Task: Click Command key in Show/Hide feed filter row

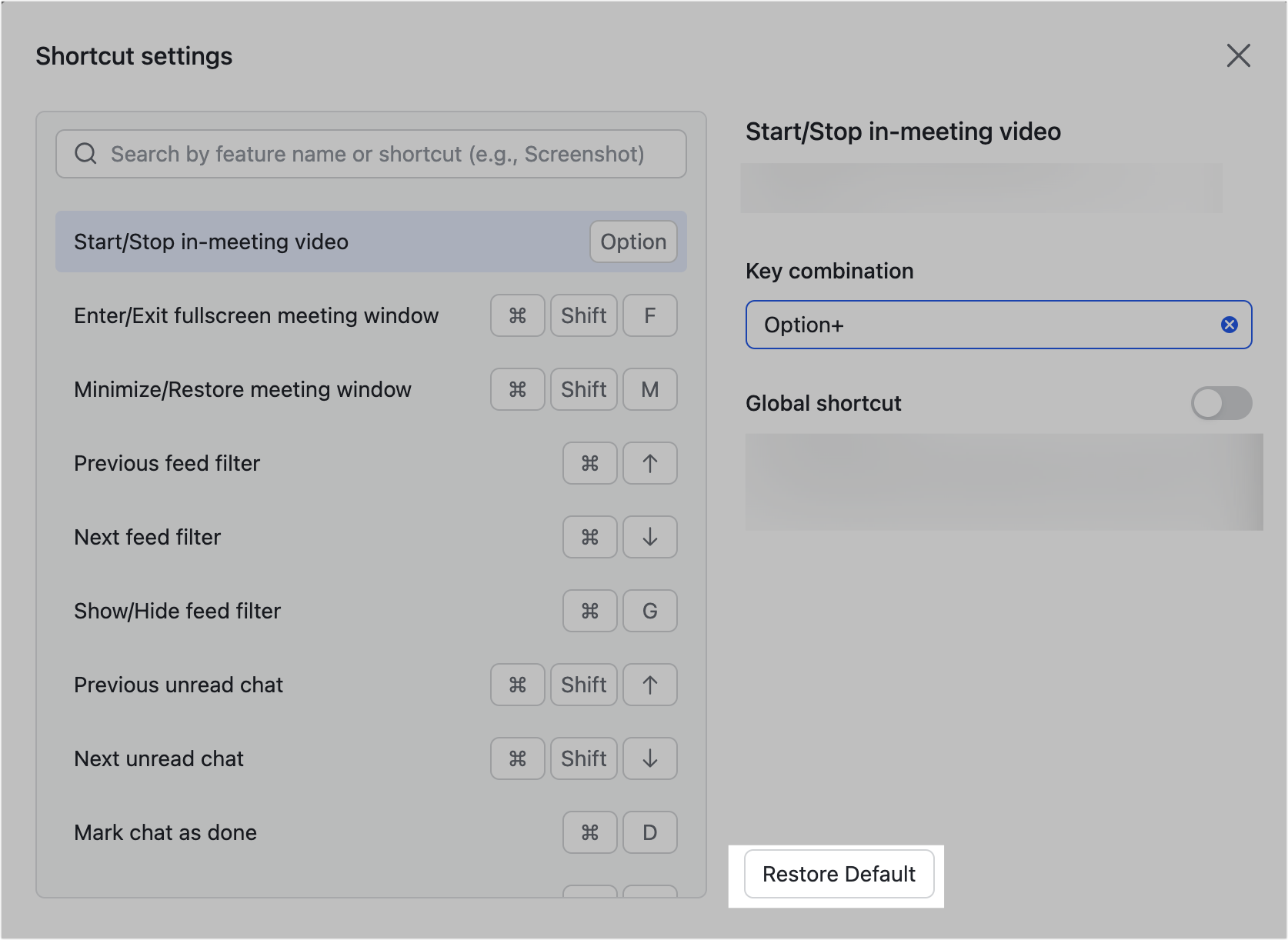Action: pos(590,611)
